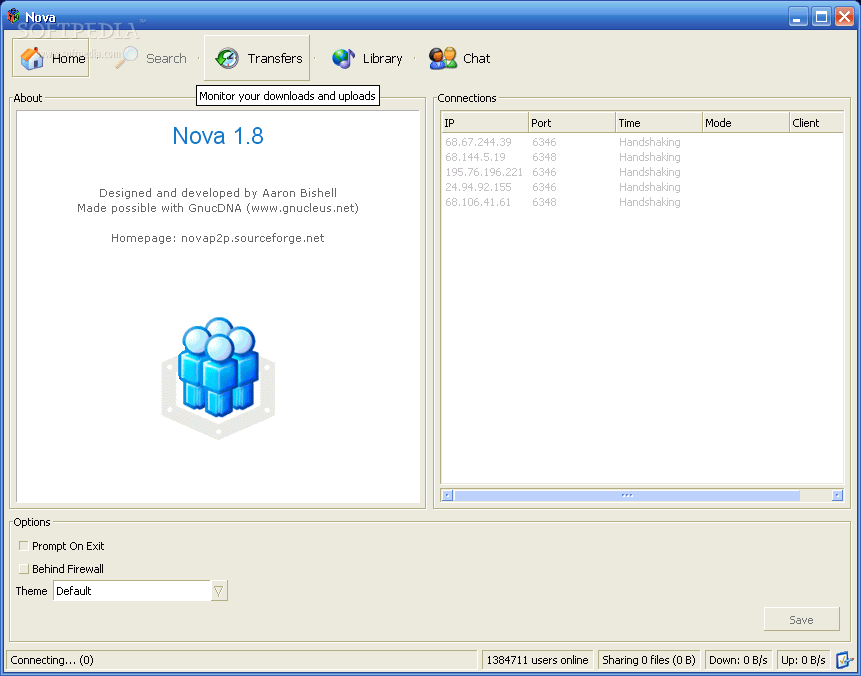Click the Connecting... (0) status text
Viewport: 861px width, 676px height.
tap(52, 660)
